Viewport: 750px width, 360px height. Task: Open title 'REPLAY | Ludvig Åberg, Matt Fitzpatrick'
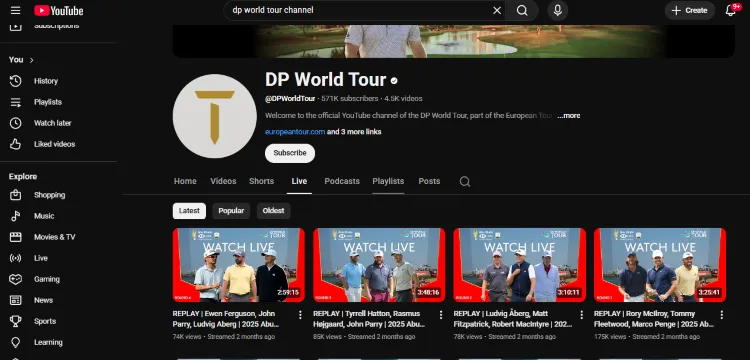tap(513, 319)
